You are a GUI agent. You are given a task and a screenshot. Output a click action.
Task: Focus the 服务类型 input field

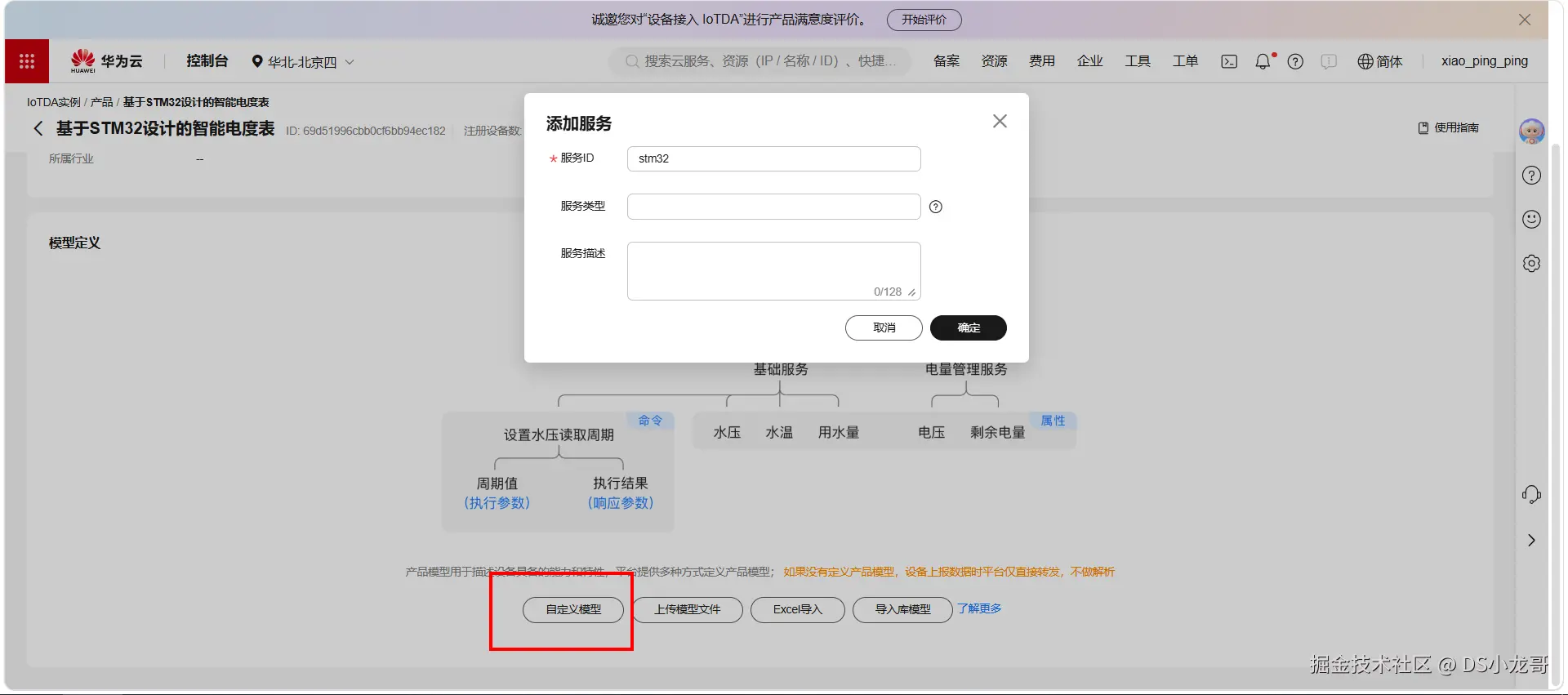(x=773, y=207)
